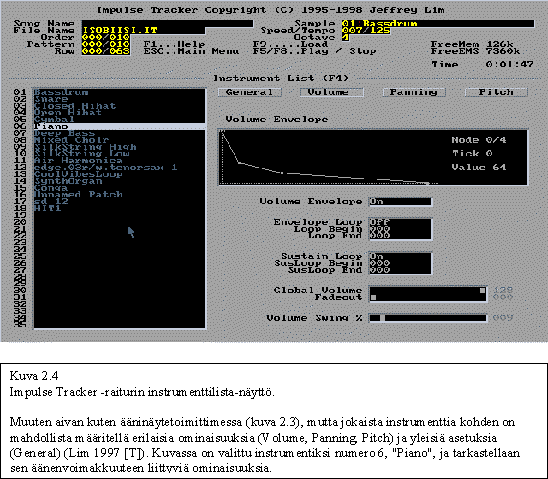Toggle the Envelope Loop Off field
548x479 pixels.
click(x=400, y=222)
